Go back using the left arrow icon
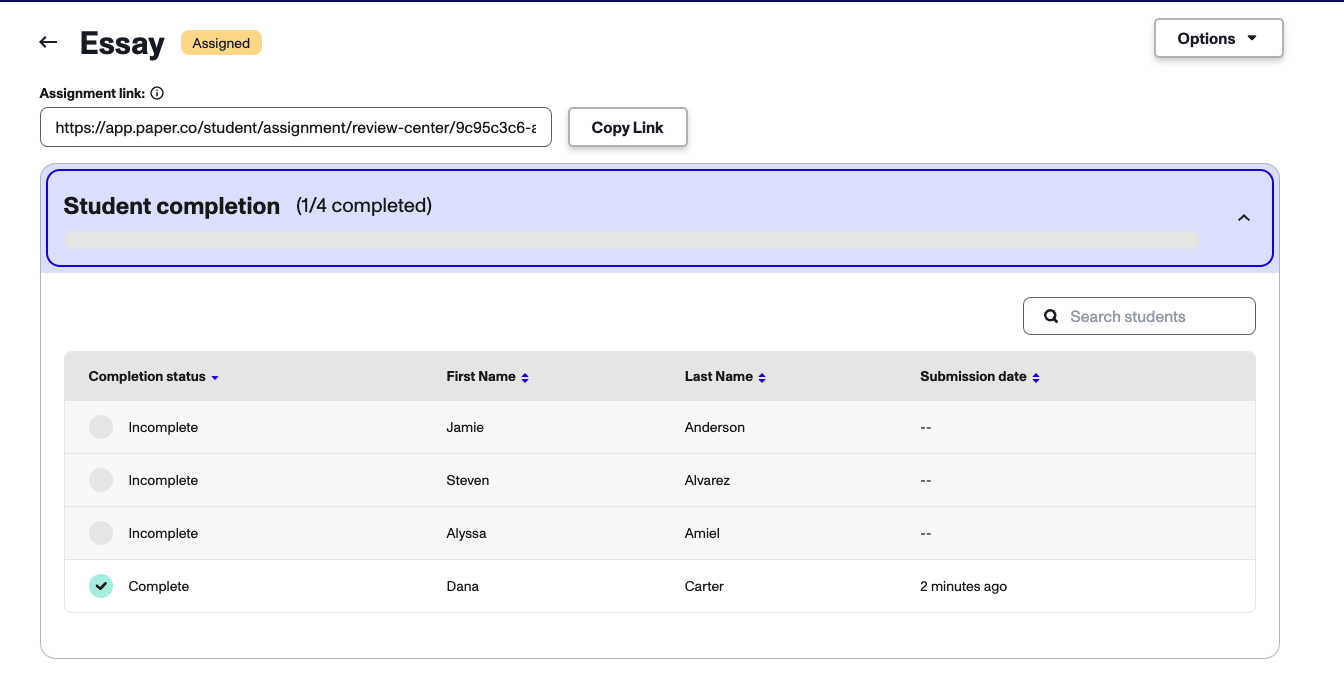 [48, 42]
